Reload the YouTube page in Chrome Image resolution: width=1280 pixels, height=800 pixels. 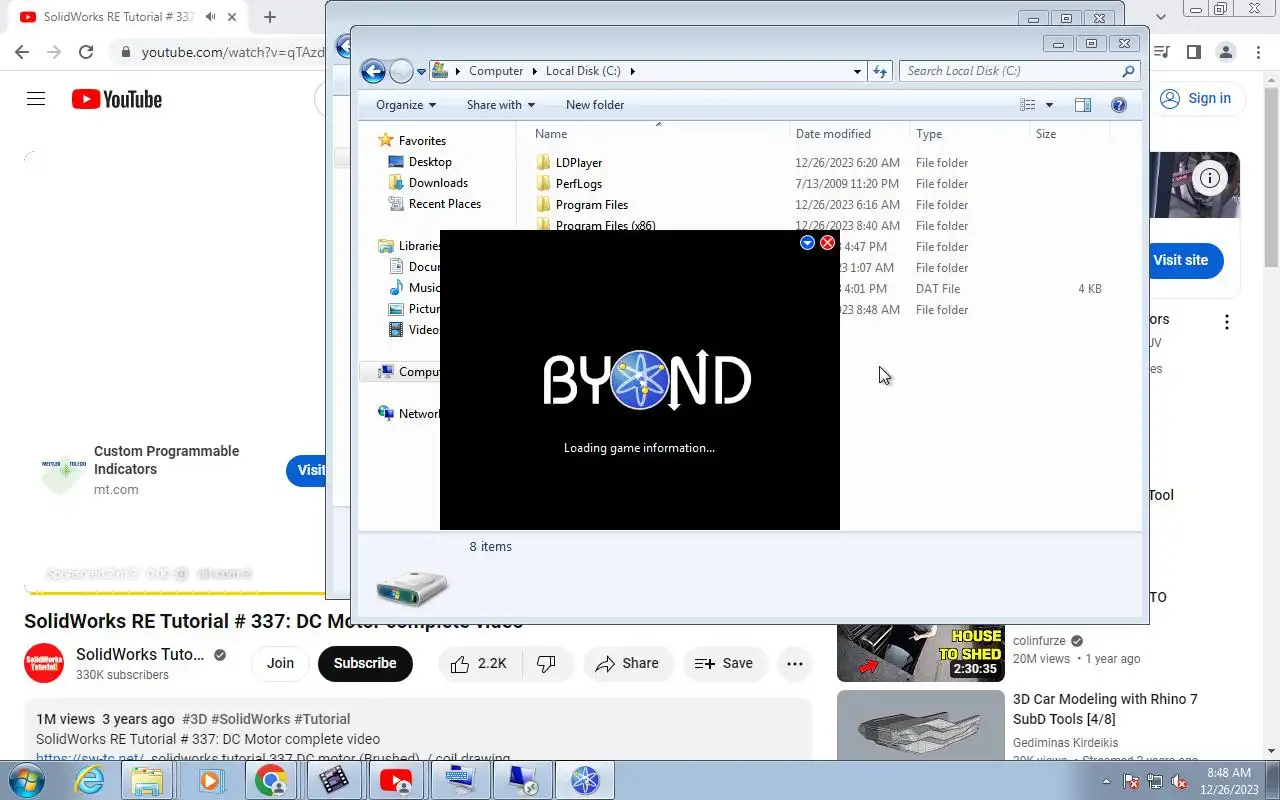tap(86, 52)
